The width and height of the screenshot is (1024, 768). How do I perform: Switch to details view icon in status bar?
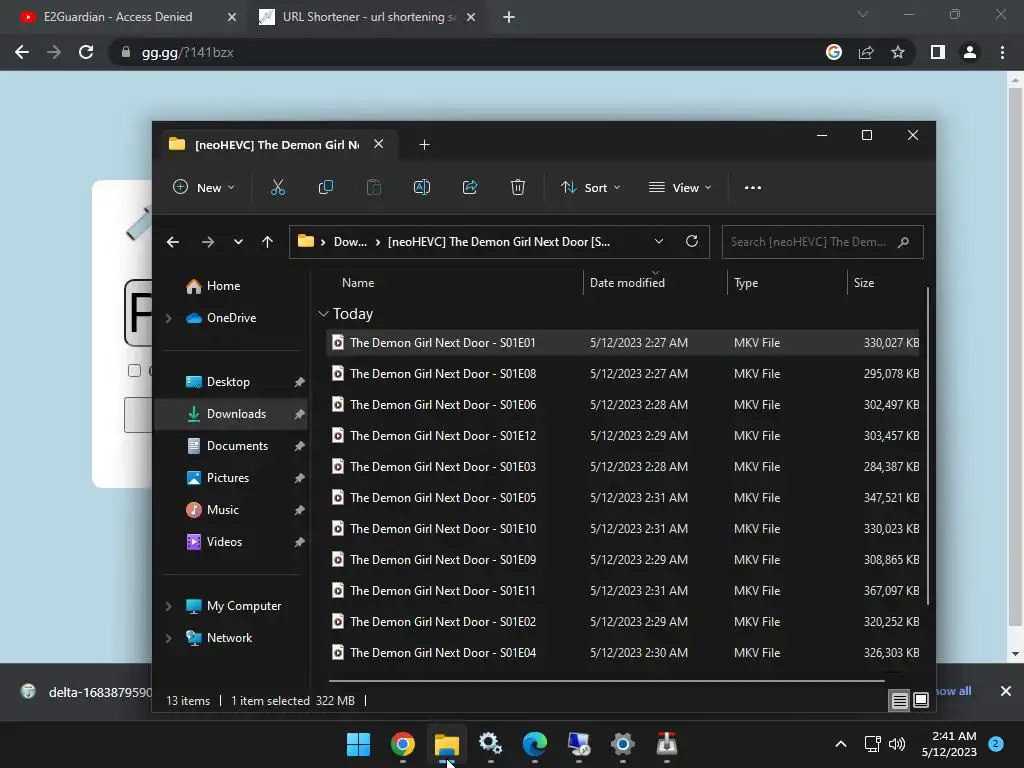coord(899,701)
